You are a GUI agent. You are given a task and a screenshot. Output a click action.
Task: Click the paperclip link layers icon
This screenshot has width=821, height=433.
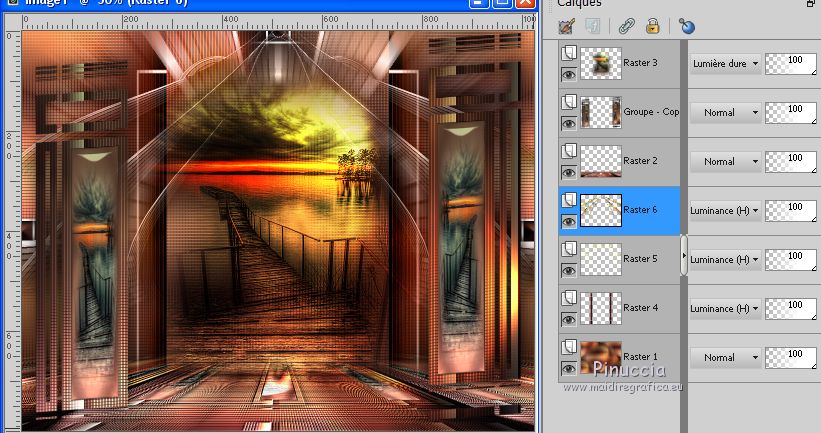[626, 26]
